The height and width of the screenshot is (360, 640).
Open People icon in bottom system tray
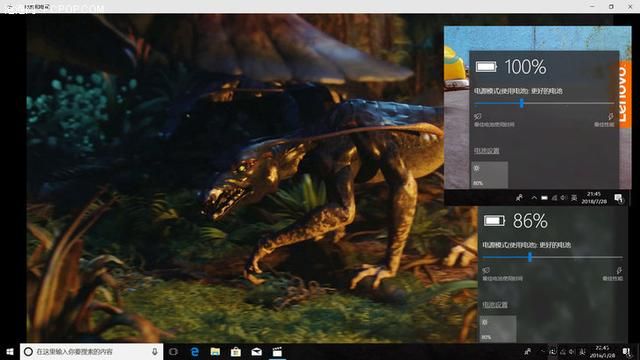click(528, 351)
